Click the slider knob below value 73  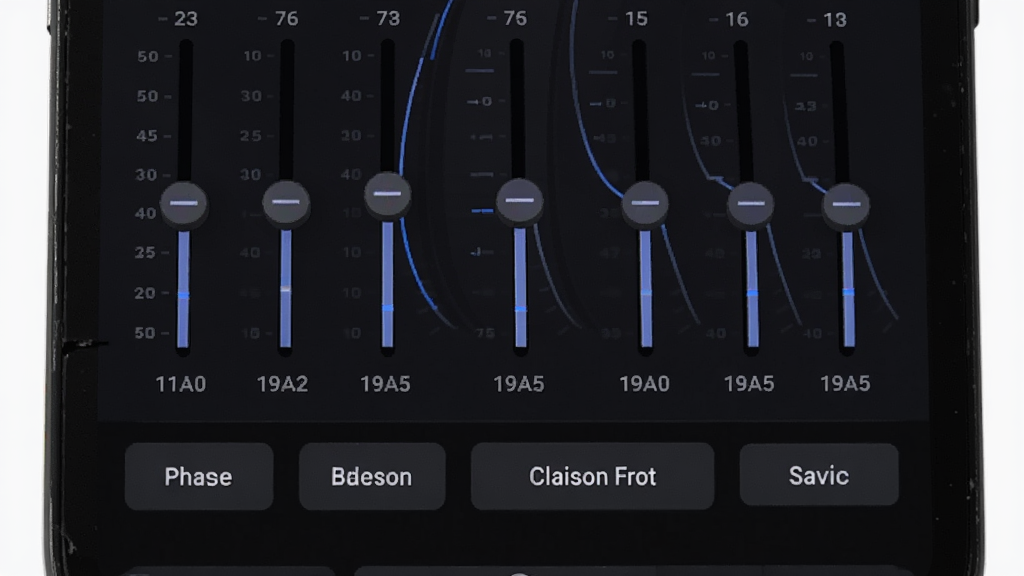click(x=388, y=195)
